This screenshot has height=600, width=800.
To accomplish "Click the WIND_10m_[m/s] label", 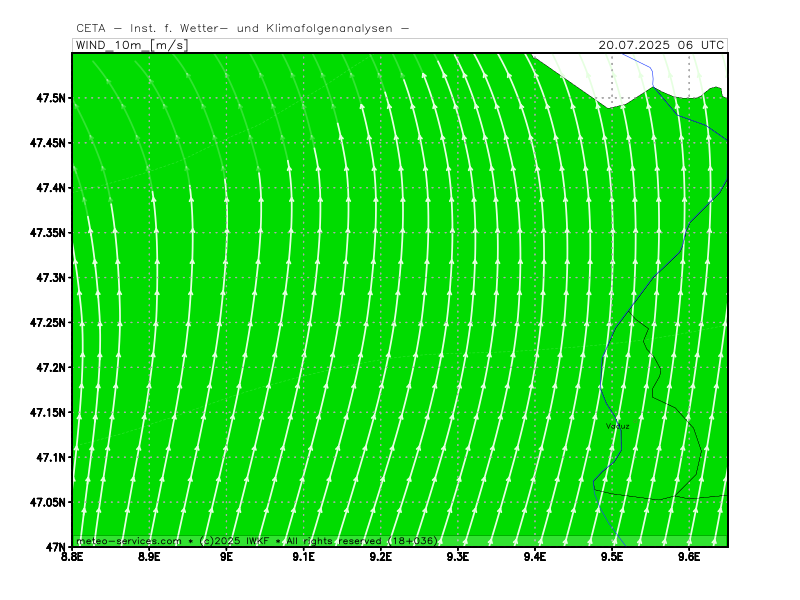I will 132,45.
